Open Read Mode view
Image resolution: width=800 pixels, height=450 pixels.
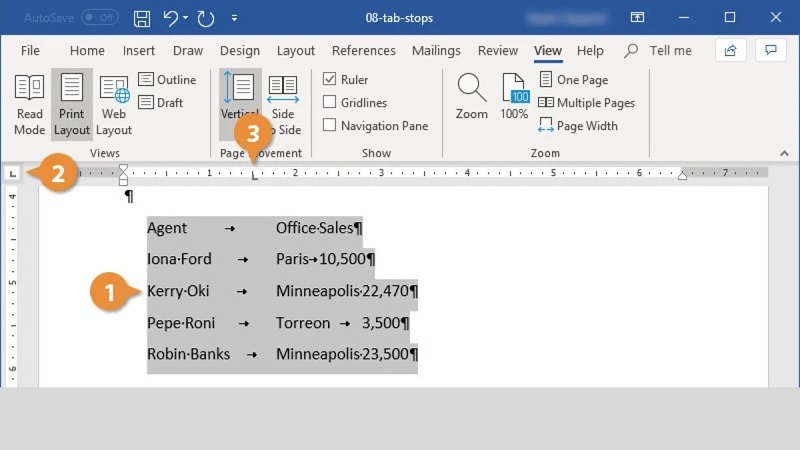30,105
